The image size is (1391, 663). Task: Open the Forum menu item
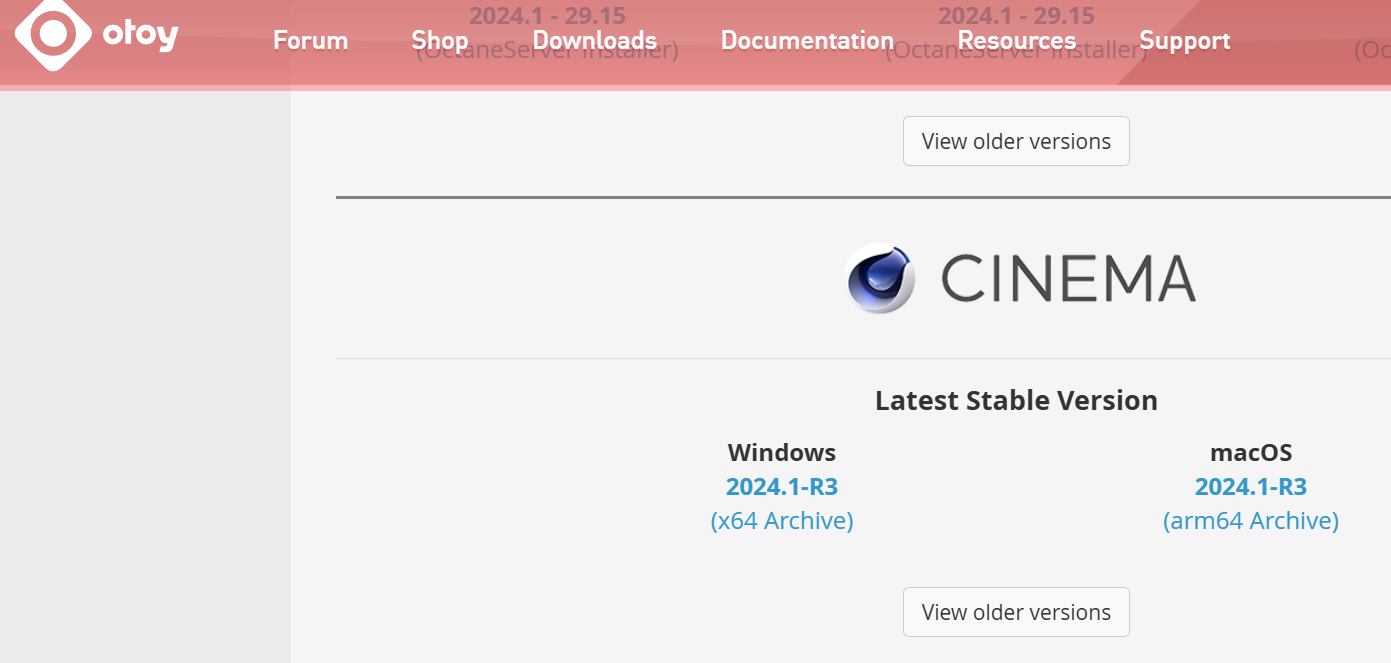pyautogui.click(x=311, y=41)
